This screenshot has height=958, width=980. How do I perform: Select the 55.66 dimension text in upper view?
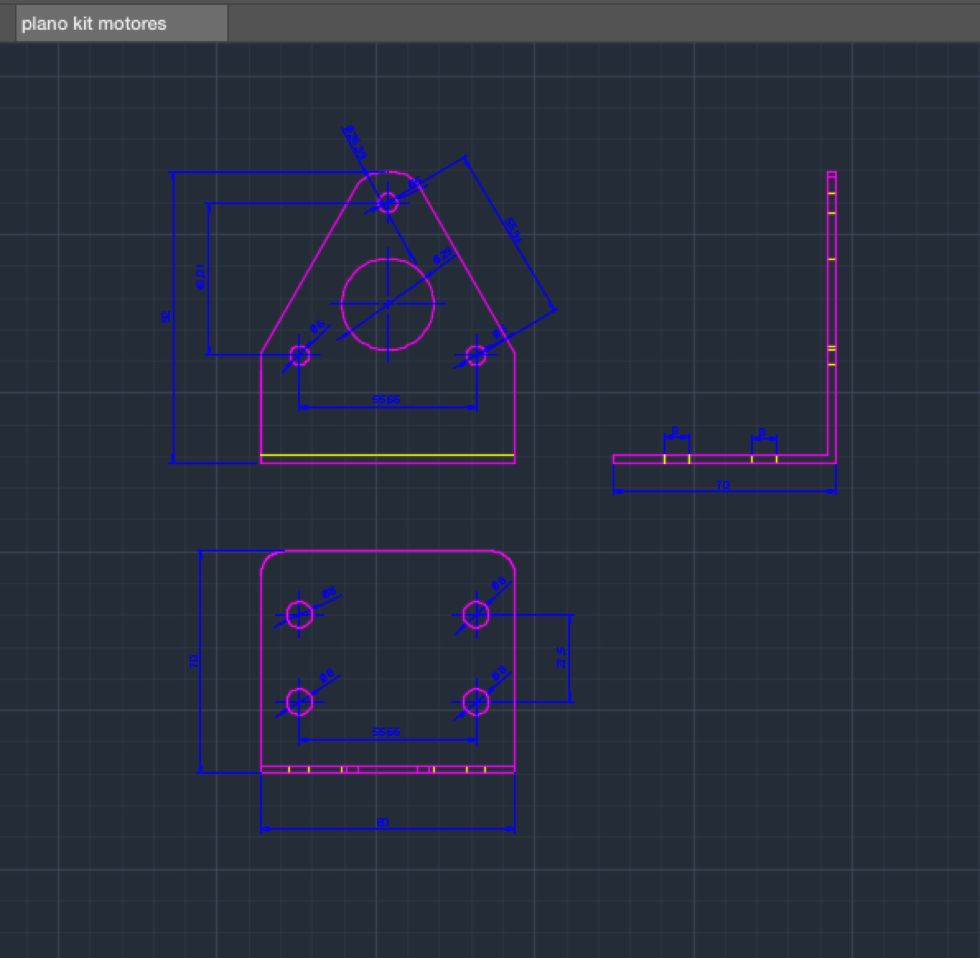386,399
